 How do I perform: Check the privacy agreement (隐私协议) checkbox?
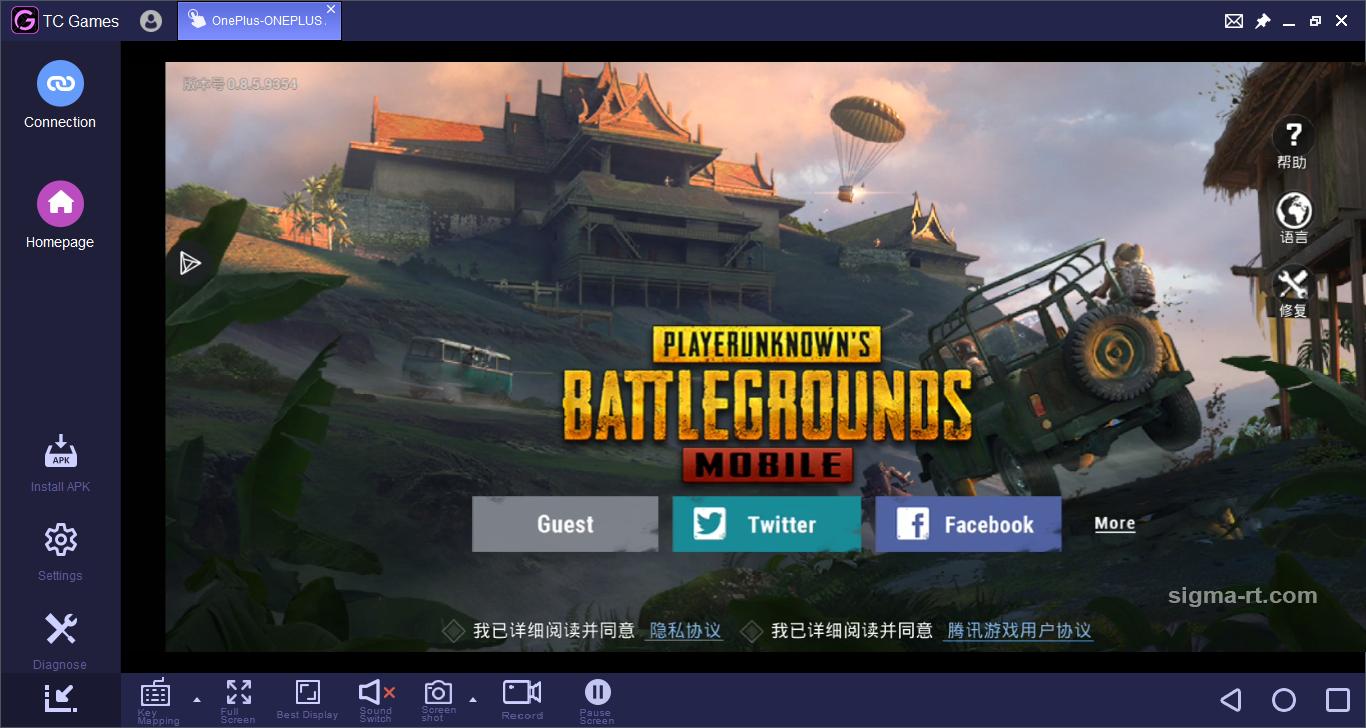(454, 631)
